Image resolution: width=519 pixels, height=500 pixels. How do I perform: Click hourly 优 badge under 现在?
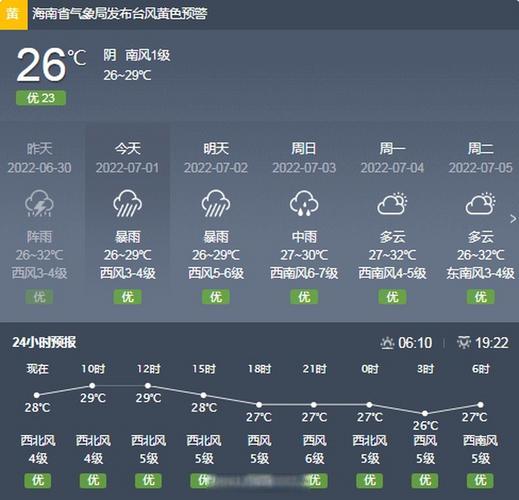(x=38, y=480)
